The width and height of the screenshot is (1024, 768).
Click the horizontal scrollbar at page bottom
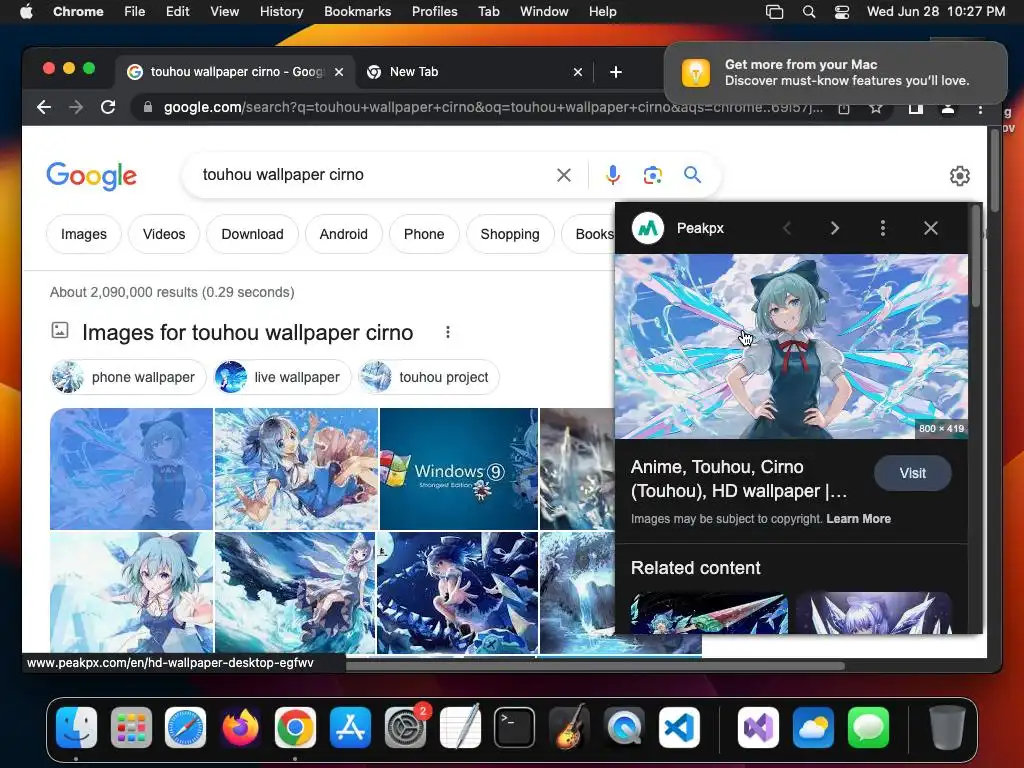(595, 666)
